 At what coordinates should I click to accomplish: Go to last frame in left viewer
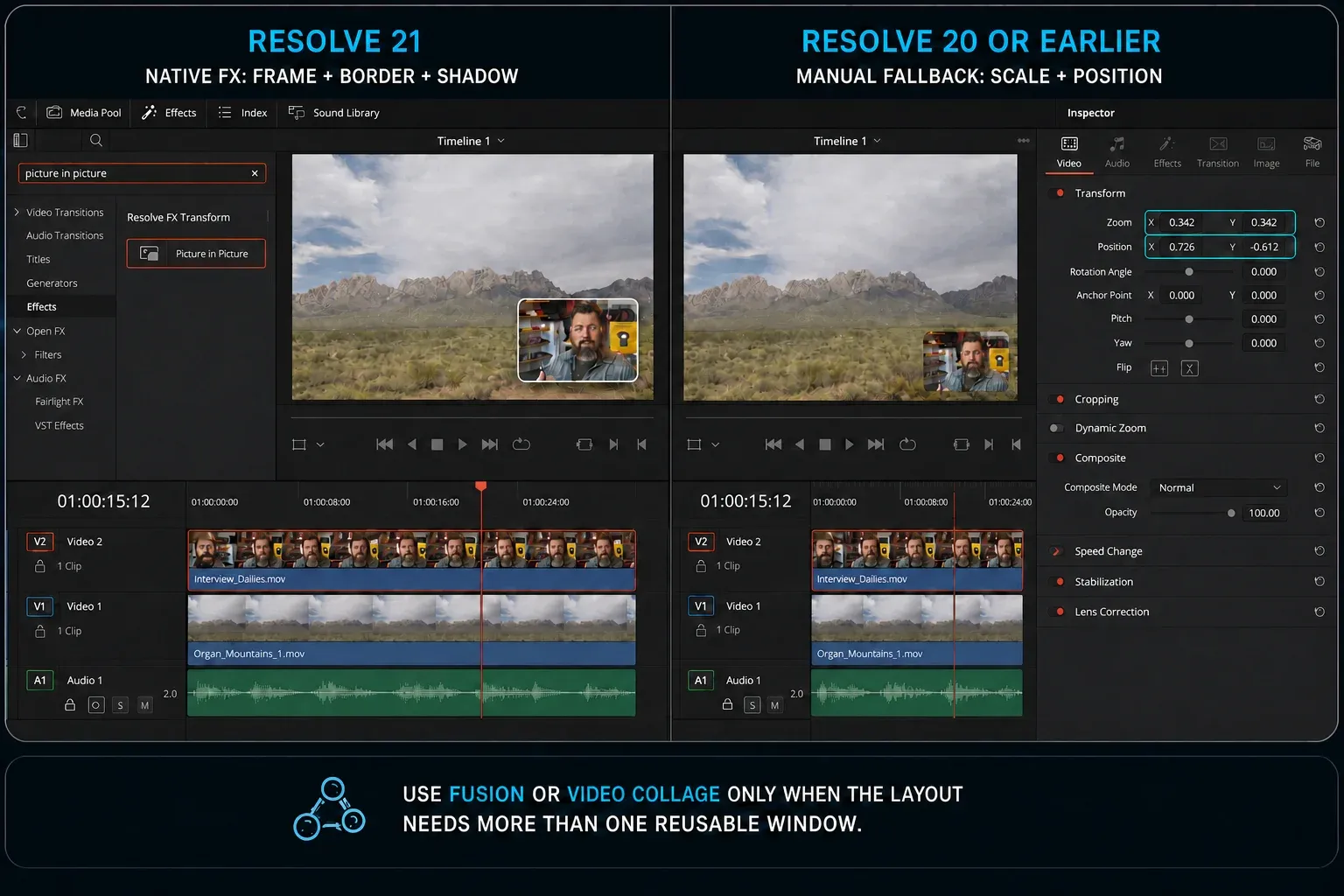[x=490, y=444]
